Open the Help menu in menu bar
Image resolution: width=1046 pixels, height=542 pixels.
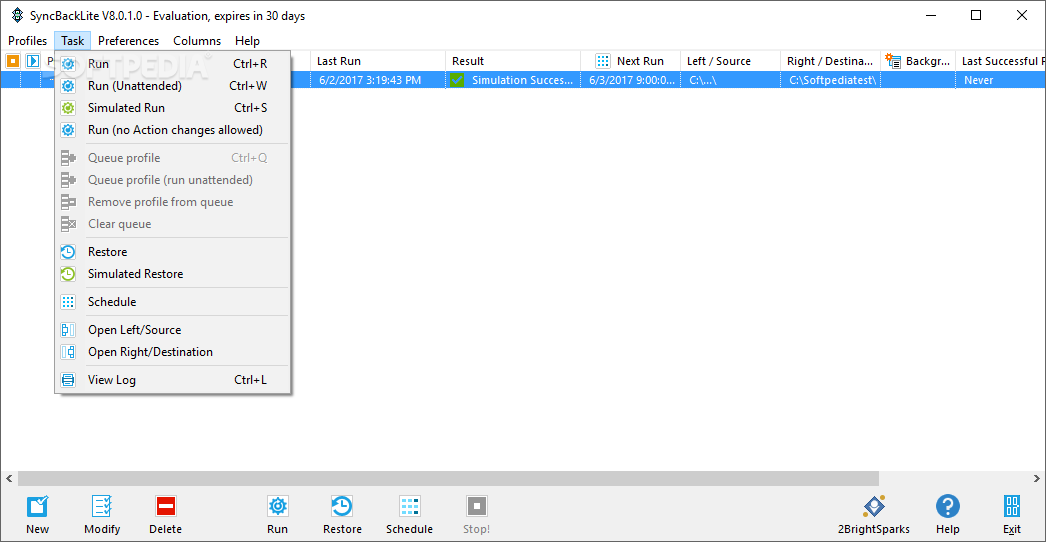tap(247, 41)
